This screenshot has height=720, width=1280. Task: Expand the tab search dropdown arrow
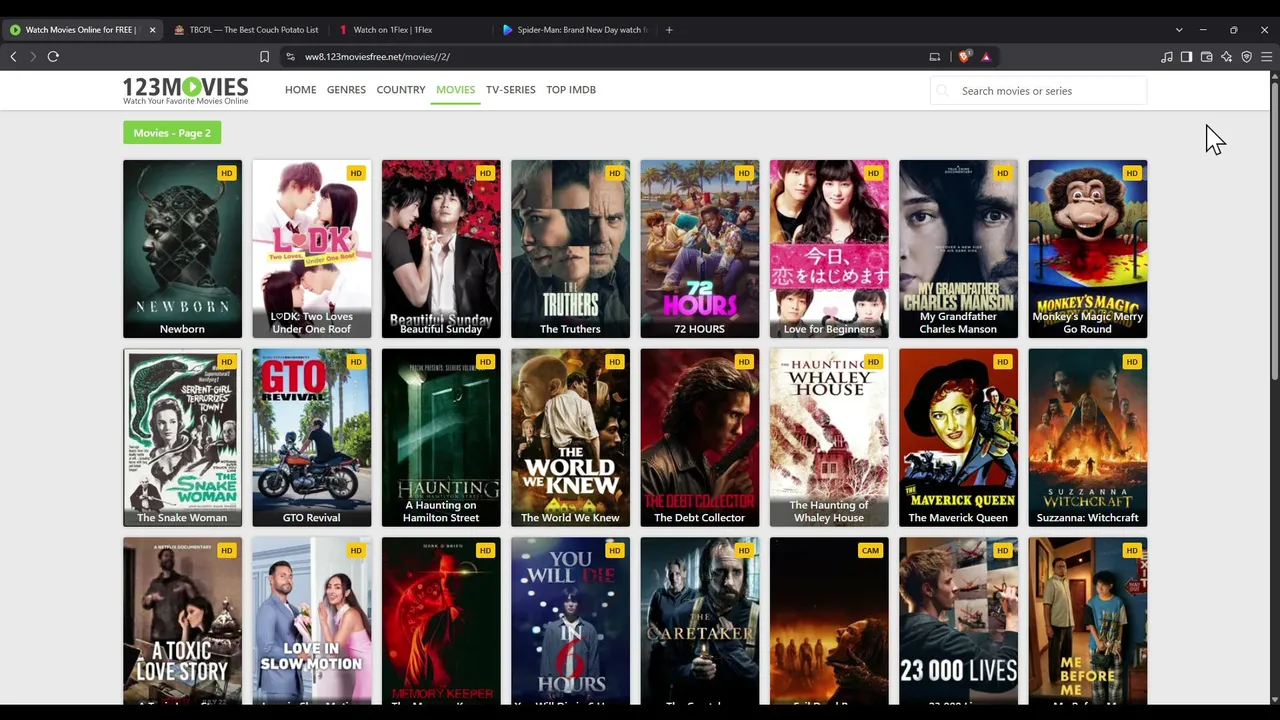tap(1179, 30)
